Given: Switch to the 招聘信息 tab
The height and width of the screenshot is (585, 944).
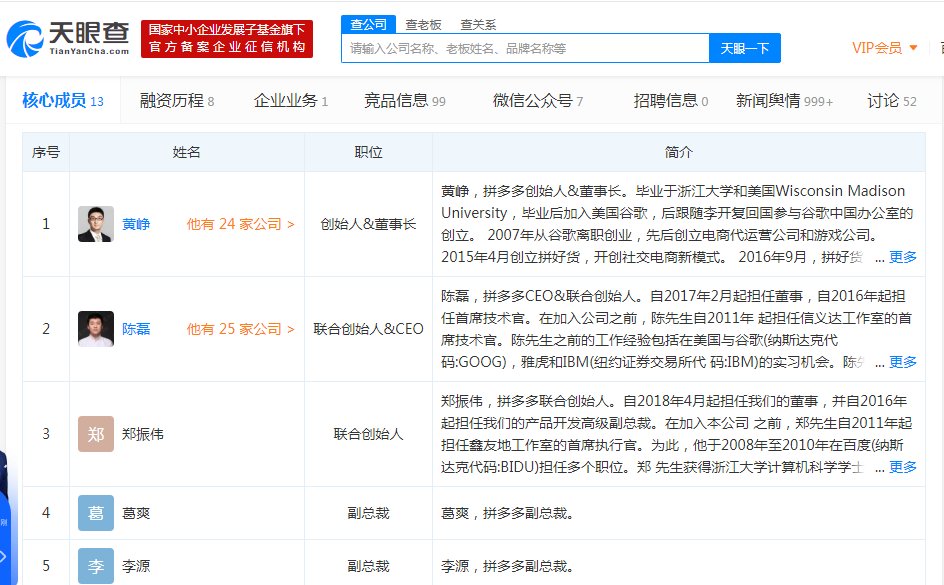Looking at the screenshot, I should coord(671,101).
